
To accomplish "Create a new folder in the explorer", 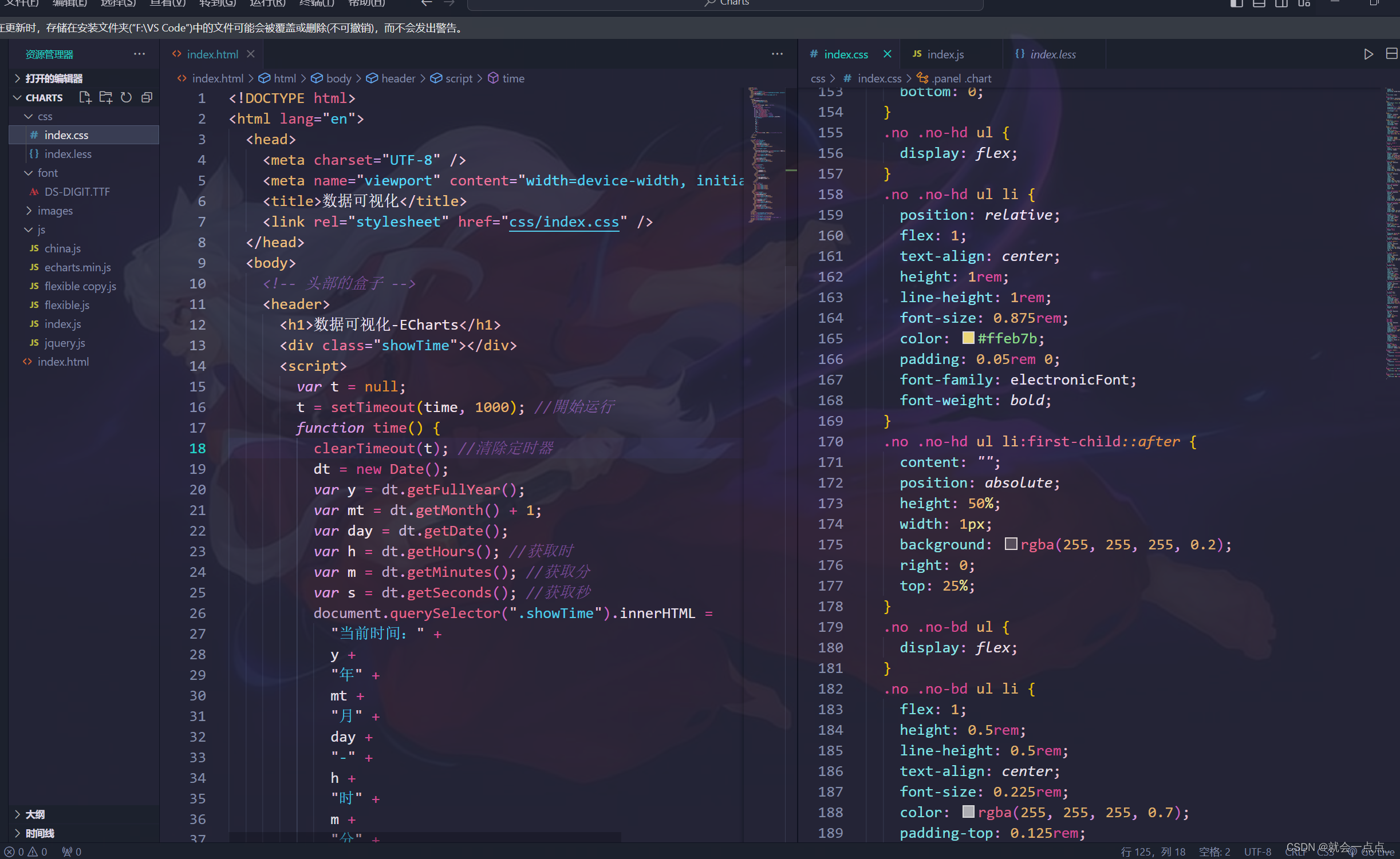I will coord(105,97).
